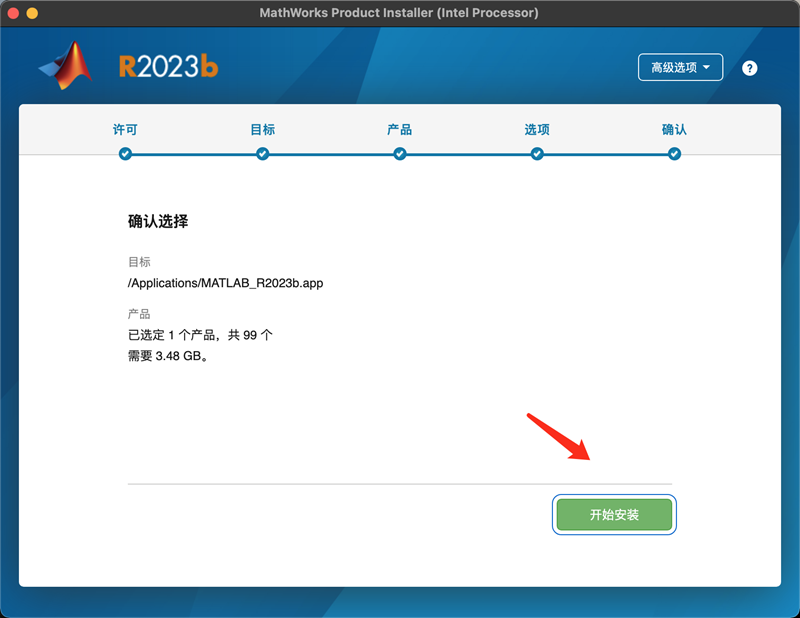Image resolution: width=800 pixels, height=618 pixels.
Task: Click the 确认选择 heading
Action: point(158,222)
